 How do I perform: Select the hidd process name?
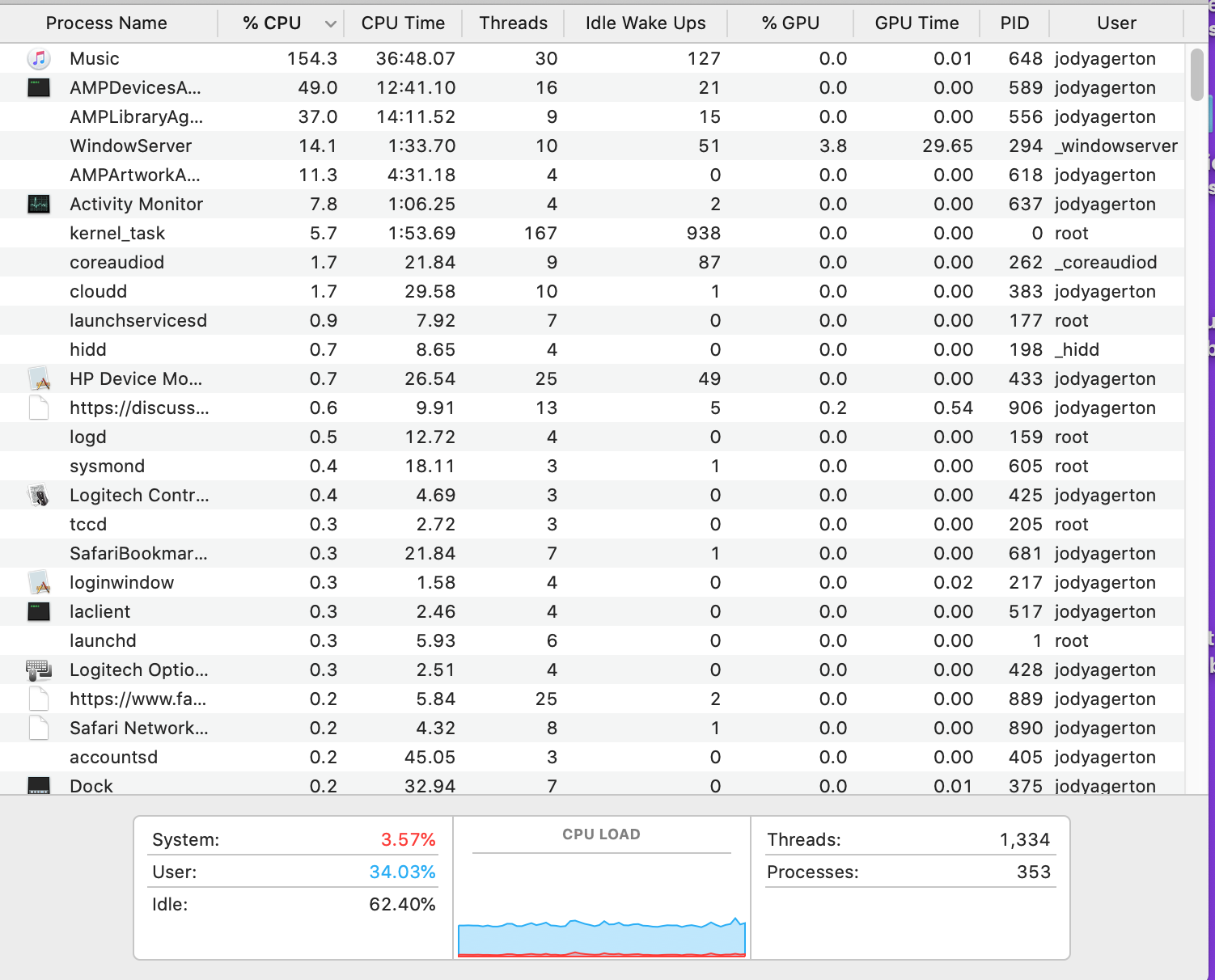[87, 349]
